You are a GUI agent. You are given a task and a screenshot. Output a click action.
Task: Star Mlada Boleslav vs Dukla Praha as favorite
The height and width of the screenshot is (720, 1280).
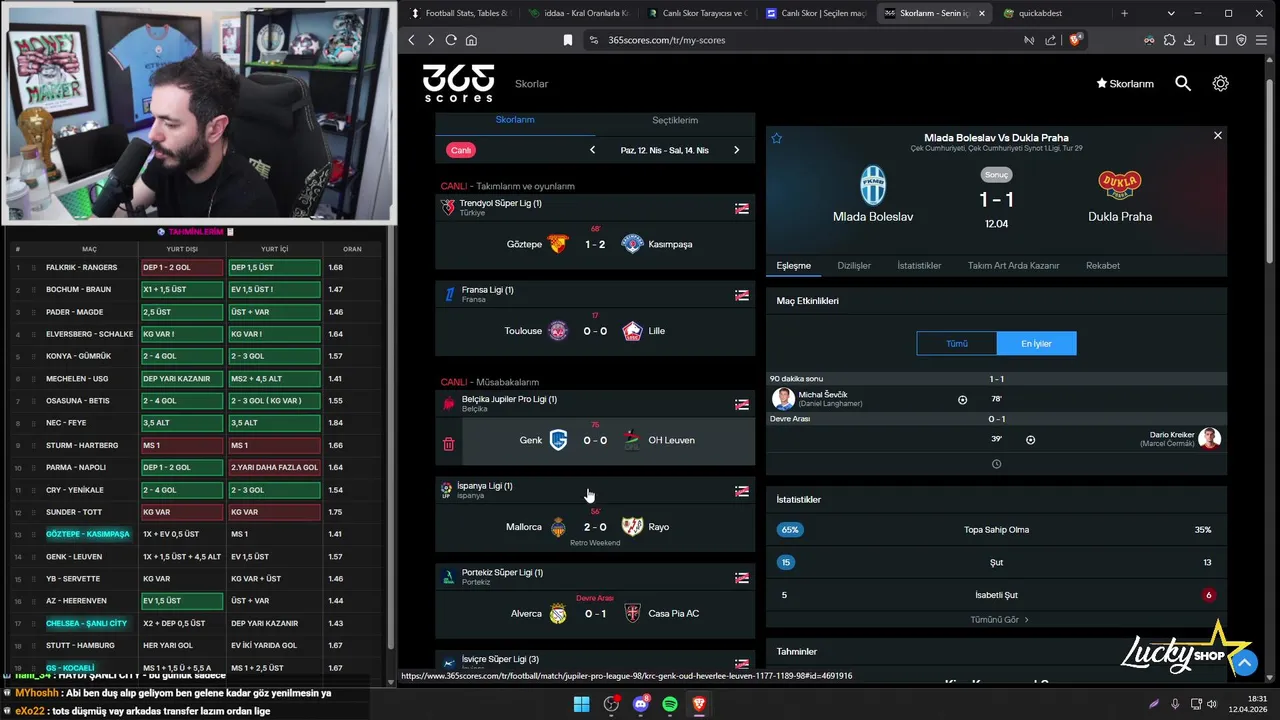776,138
